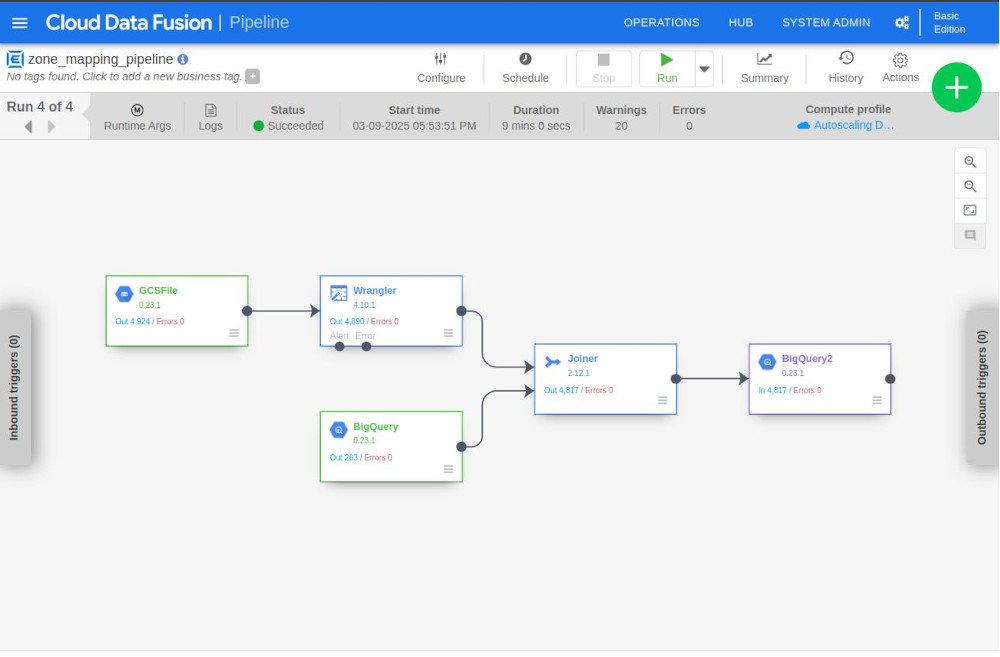The width and height of the screenshot is (1000, 657).
Task: Expand the Run options dropdown arrow
Action: tap(704, 69)
